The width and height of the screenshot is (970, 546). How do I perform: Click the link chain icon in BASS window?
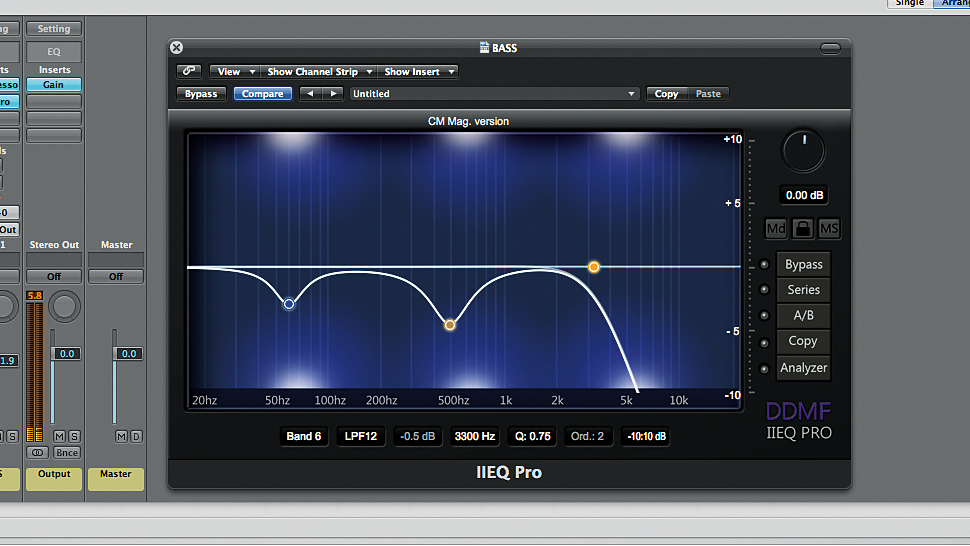[189, 71]
